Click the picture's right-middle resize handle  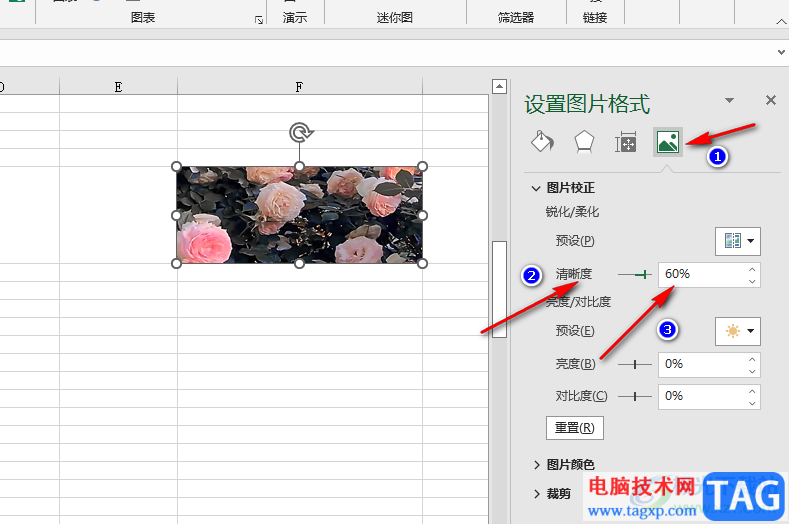pos(423,215)
